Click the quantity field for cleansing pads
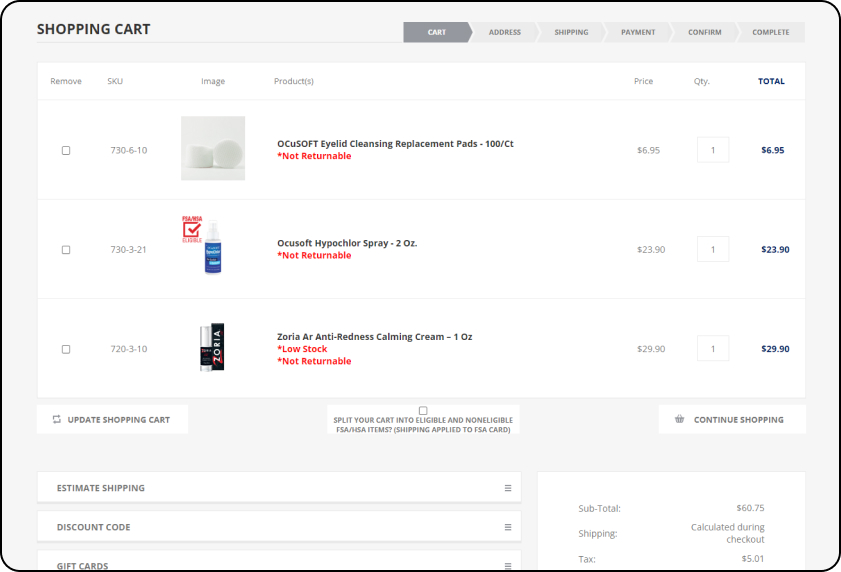 (x=713, y=150)
